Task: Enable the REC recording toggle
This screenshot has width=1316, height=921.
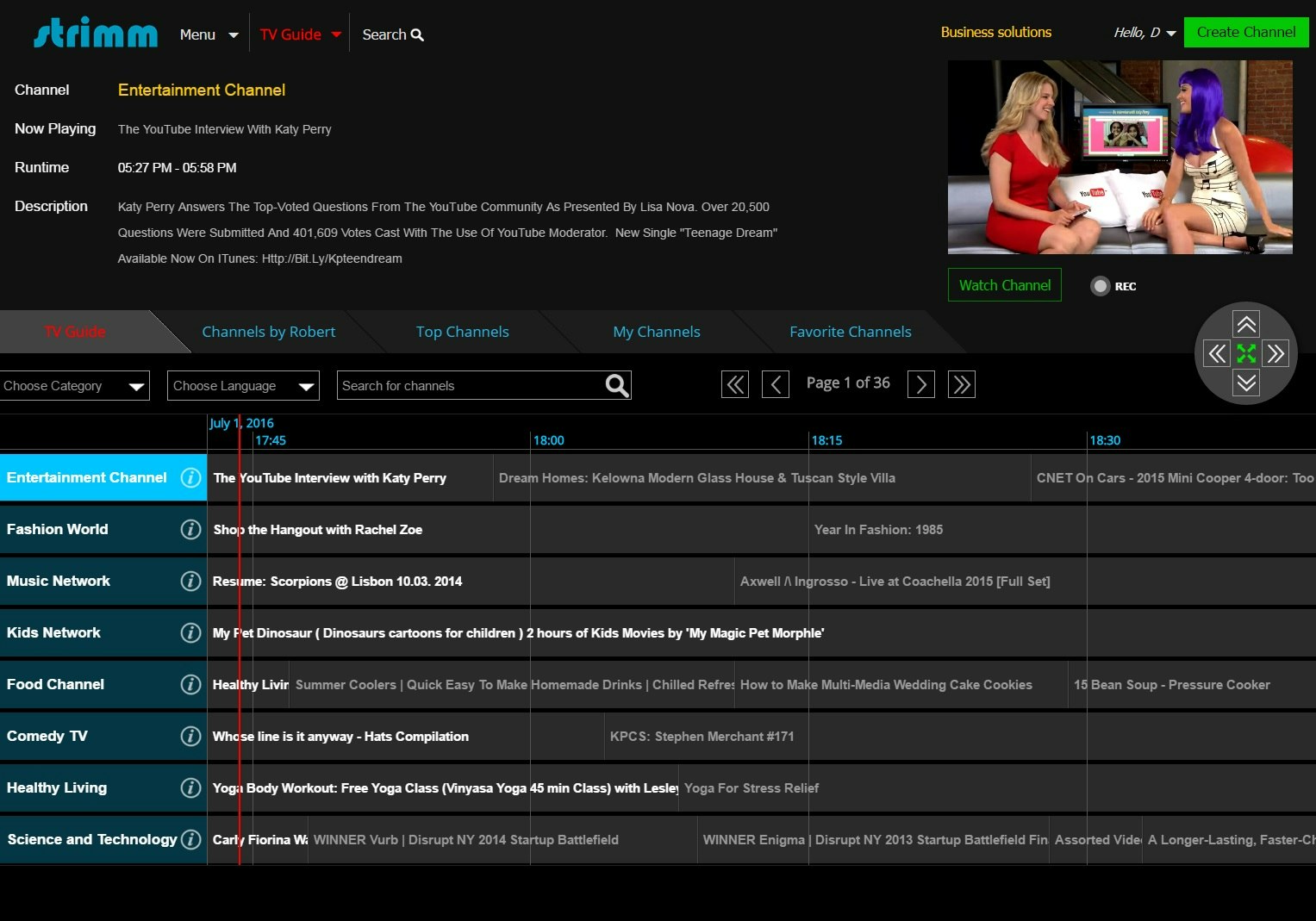Action: coord(1100,285)
